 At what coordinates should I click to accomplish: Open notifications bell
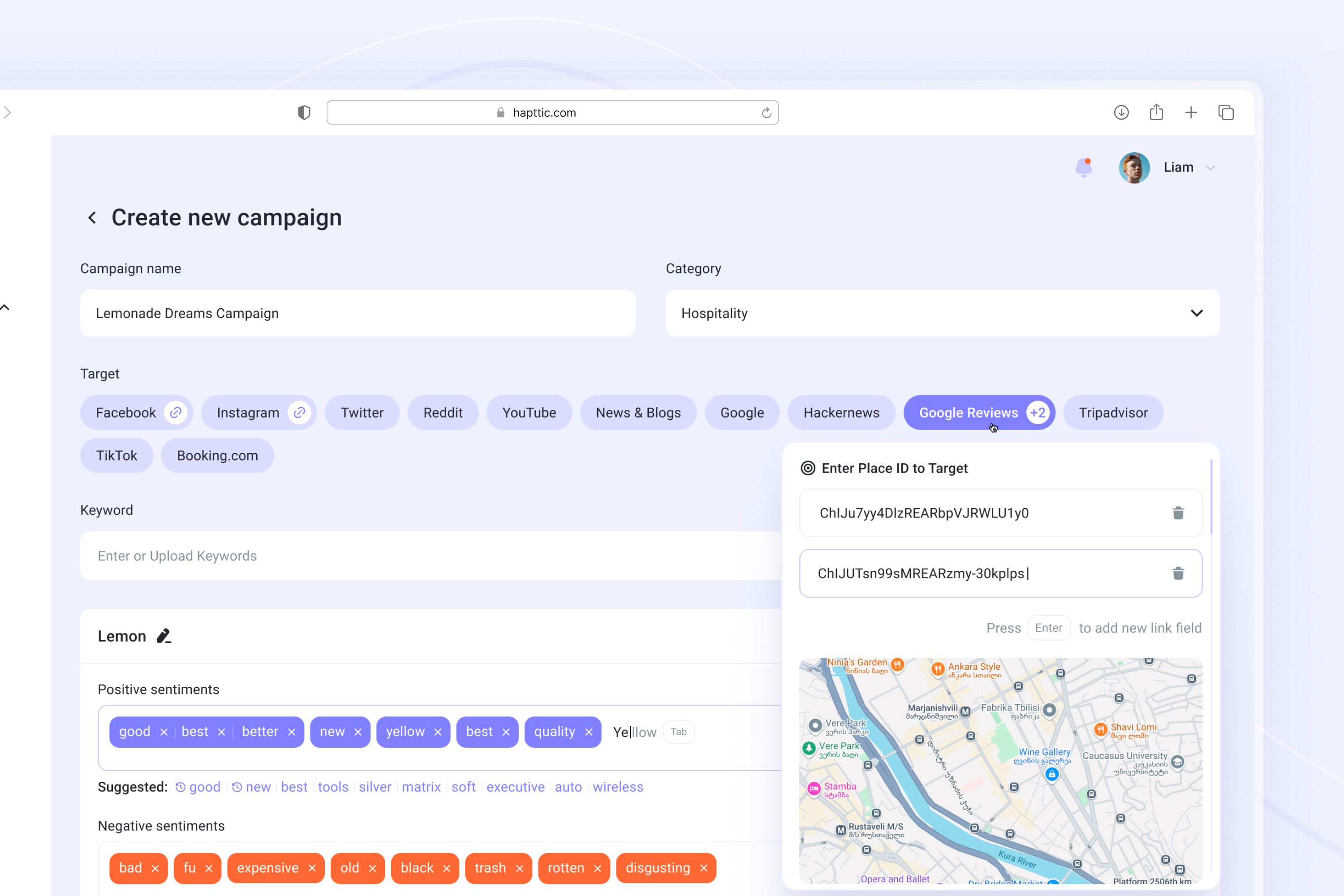click(1084, 168)
